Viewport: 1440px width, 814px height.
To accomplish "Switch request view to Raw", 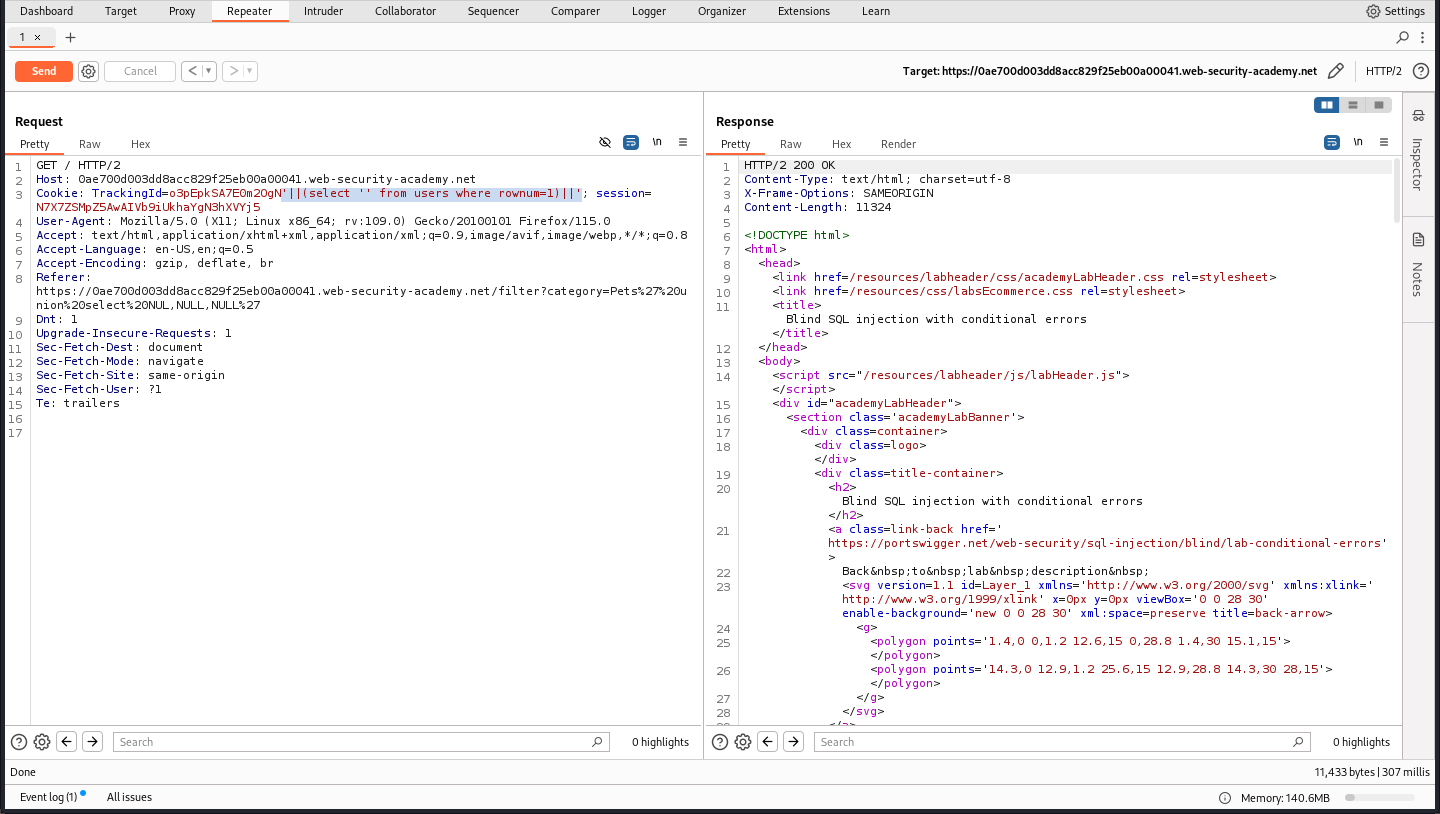I will (x=90, y=144).
